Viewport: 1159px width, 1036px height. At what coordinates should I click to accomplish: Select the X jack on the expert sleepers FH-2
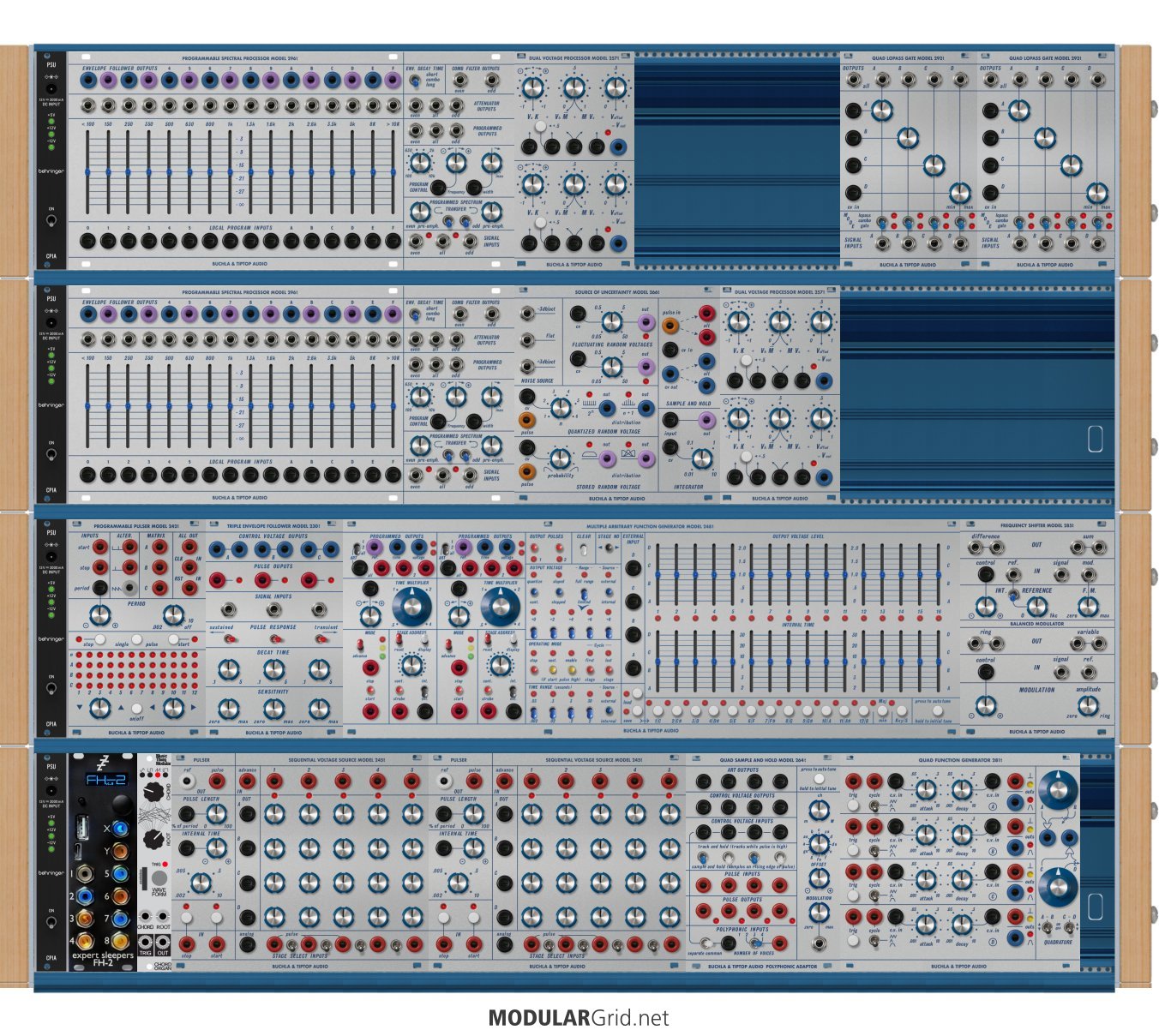tap(121, 829)
